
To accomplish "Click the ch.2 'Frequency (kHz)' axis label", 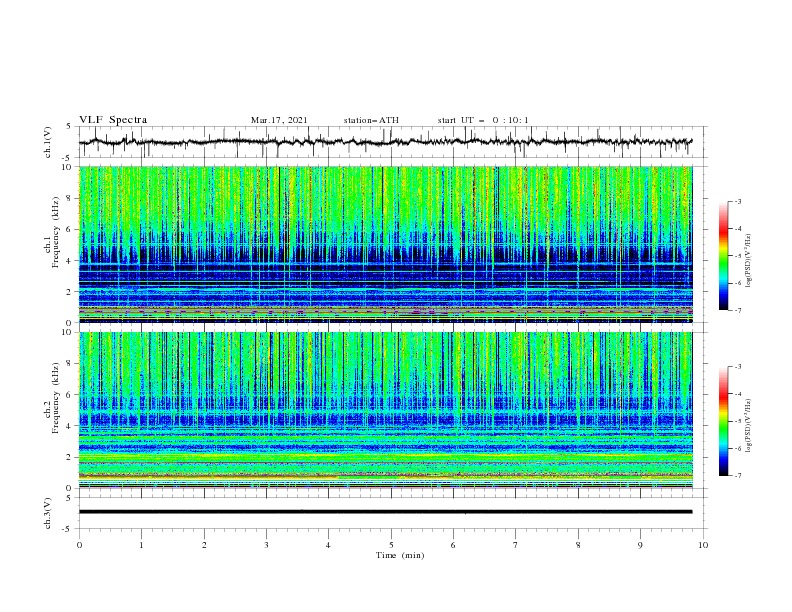I will click(x=56, y=398).
